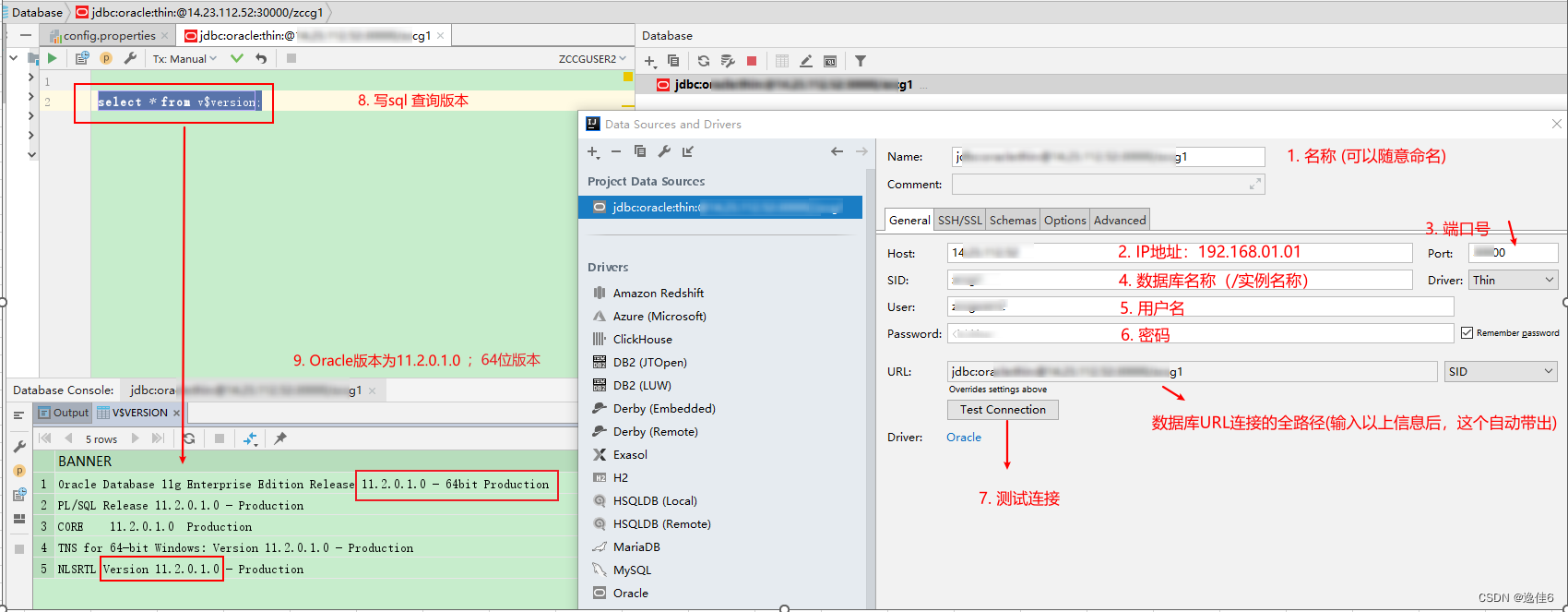Run the SQL query with green Execute arrow

tap(53, 58)
